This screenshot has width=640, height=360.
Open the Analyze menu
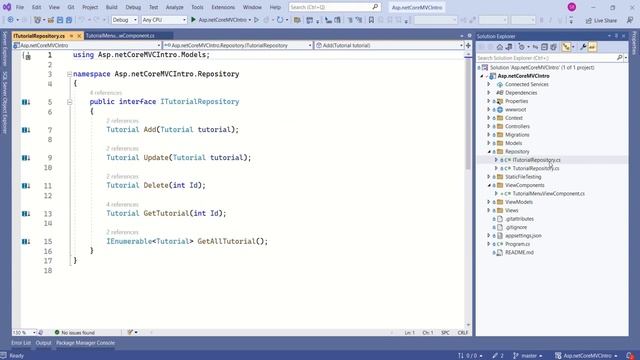[174, 7]
